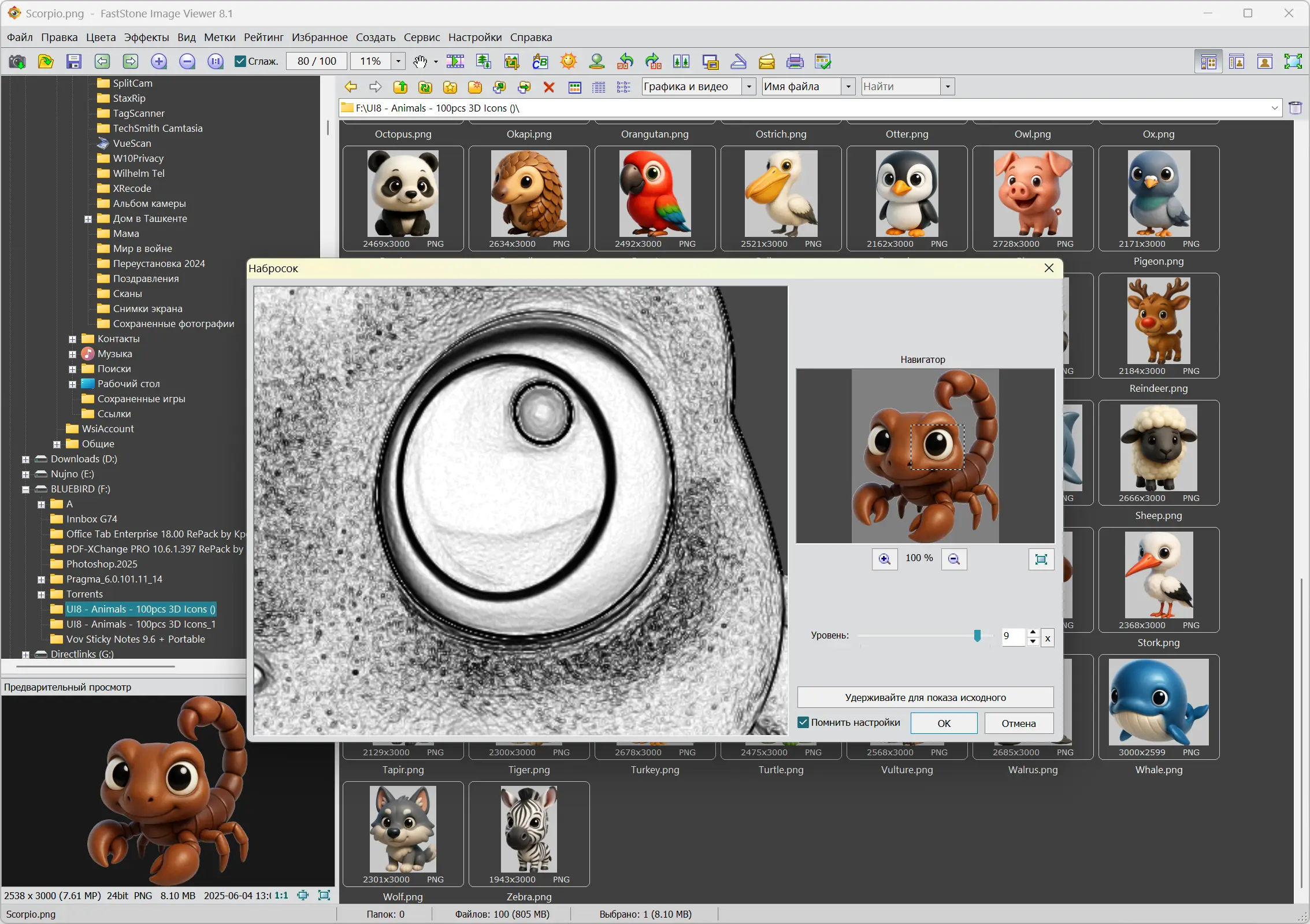This screenshot has width=1310, height=924.
Task: Uncheck Помнить настройки in the dialog
Action: pos(803,723)
